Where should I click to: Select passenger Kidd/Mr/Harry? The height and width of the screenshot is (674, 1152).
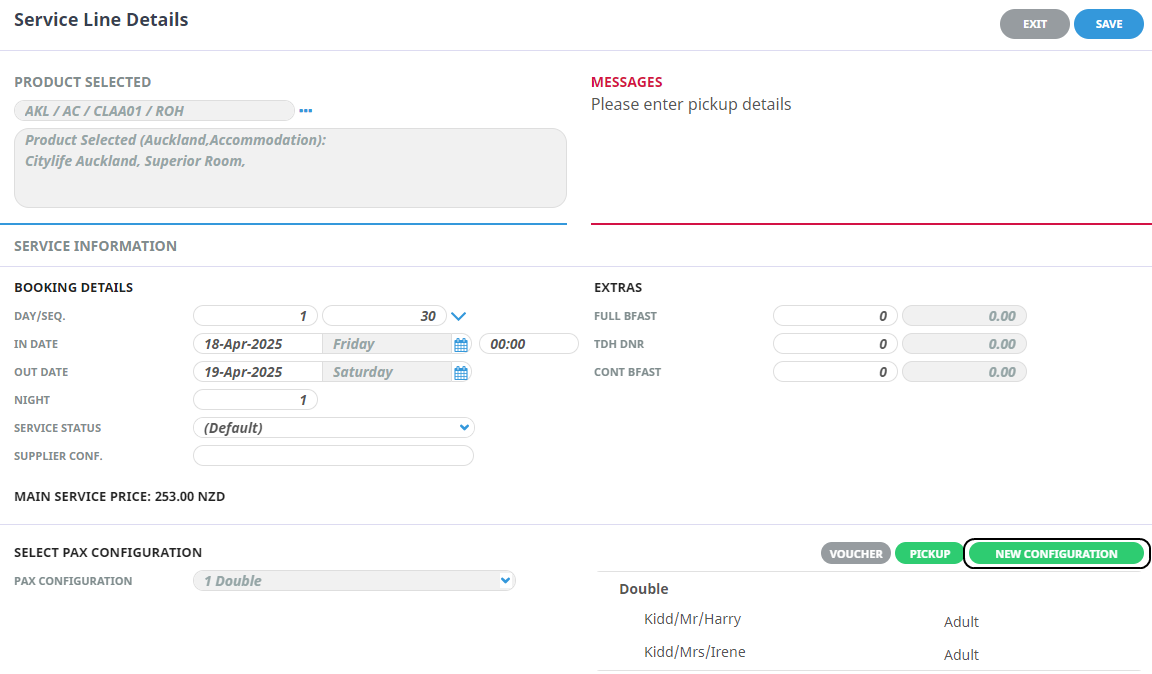692,619
